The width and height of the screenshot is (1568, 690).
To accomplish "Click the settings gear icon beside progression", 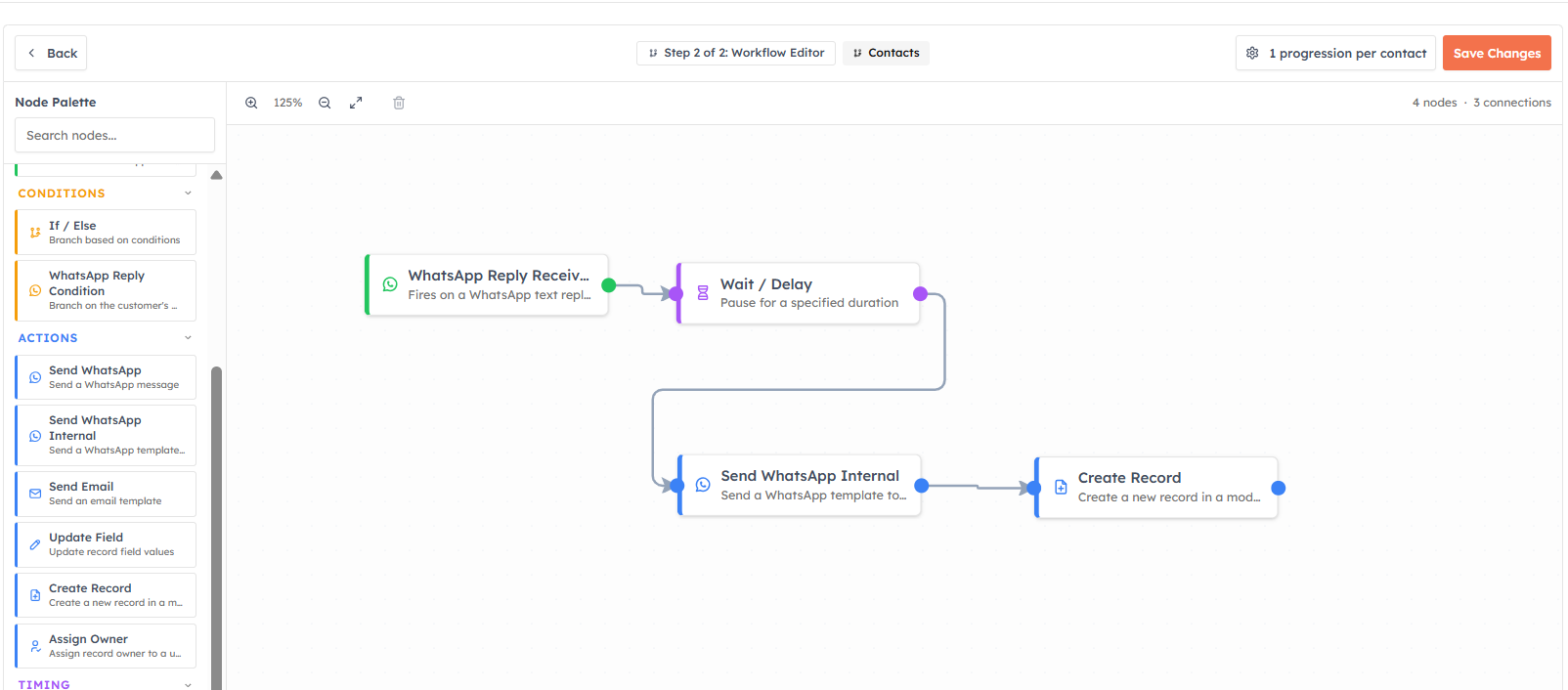I will tap(1252, 53).
